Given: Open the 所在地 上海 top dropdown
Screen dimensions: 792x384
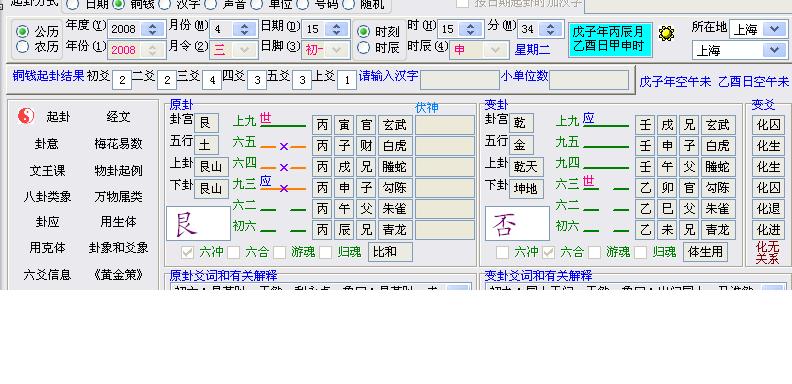Looking at the screenshot, I should pos(774,29).
